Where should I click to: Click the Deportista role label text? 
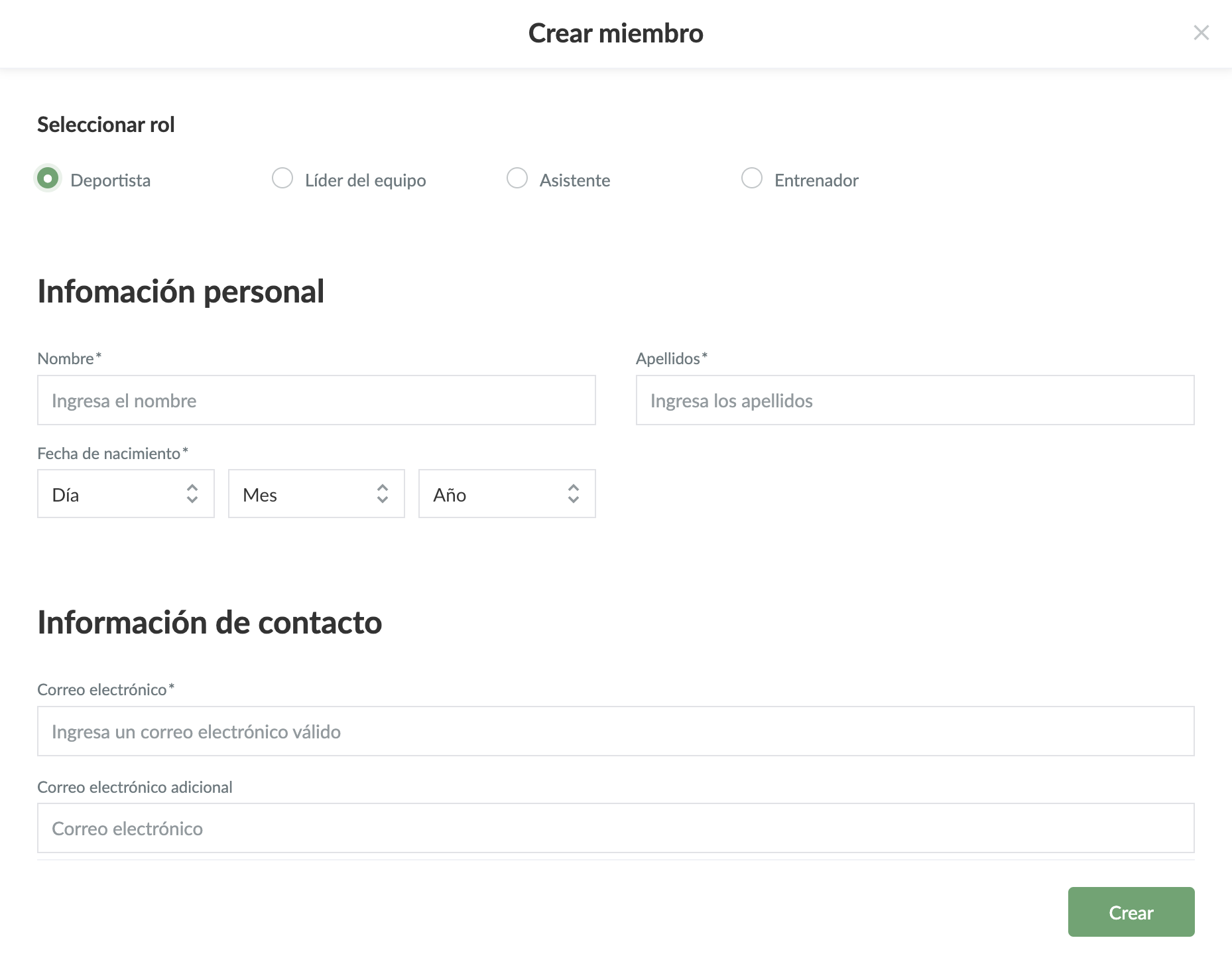click(x=111, y=180)
